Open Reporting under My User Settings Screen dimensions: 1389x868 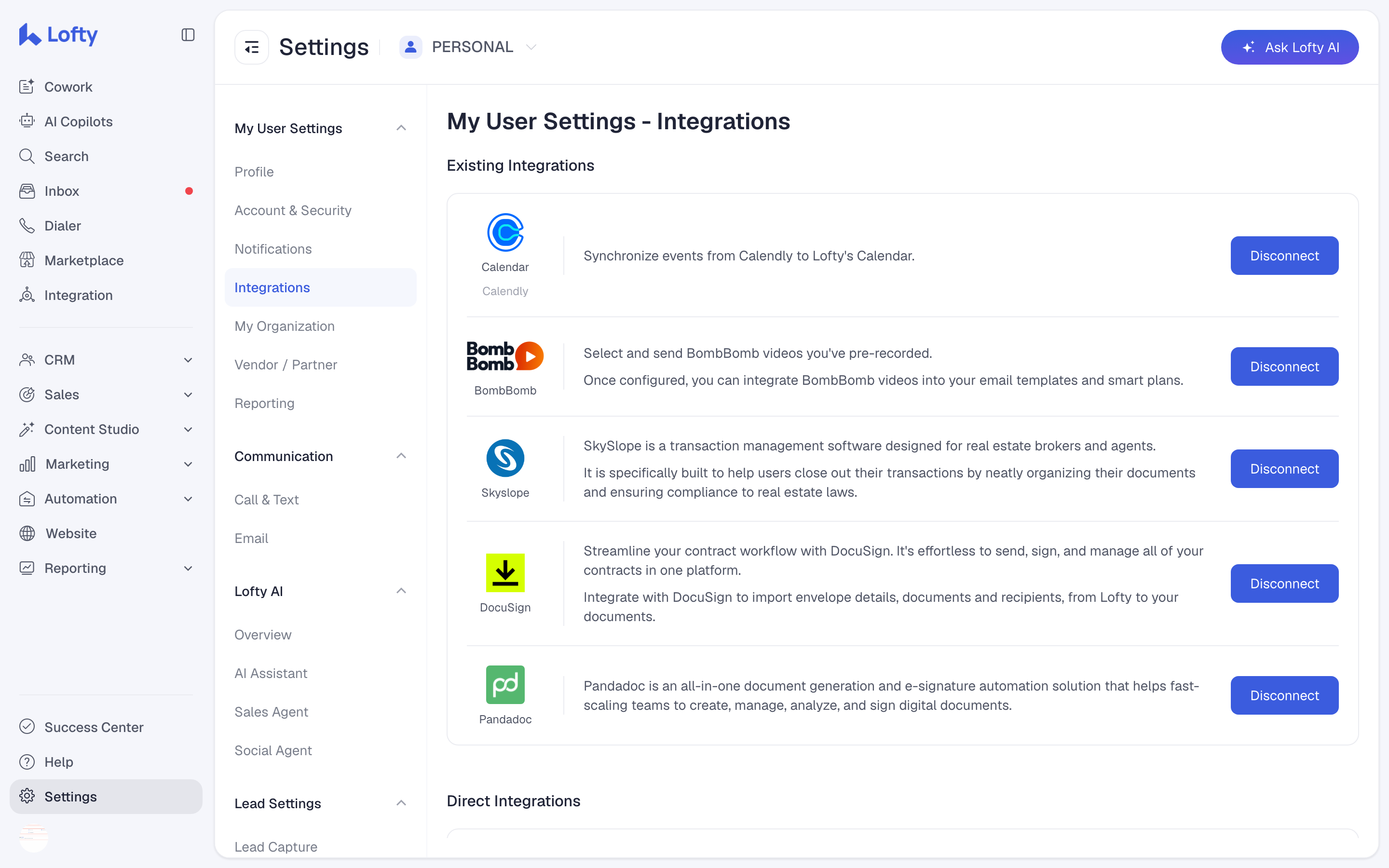(x=320, y=403)
